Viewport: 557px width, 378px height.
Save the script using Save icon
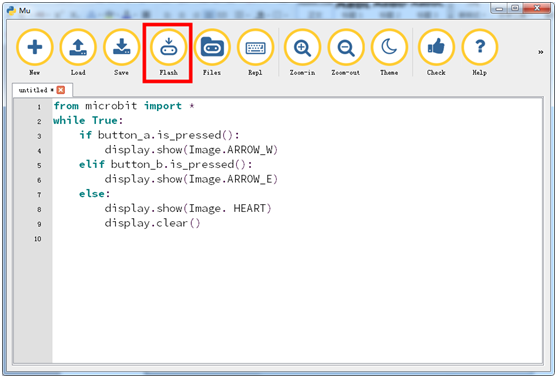click(x=121, y=47)
